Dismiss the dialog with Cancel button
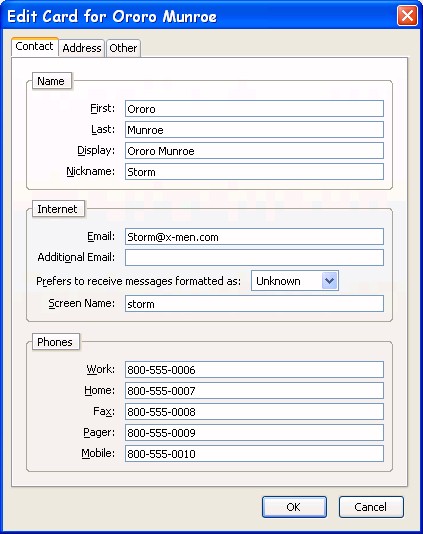423x534 pixels. (371, 507)
